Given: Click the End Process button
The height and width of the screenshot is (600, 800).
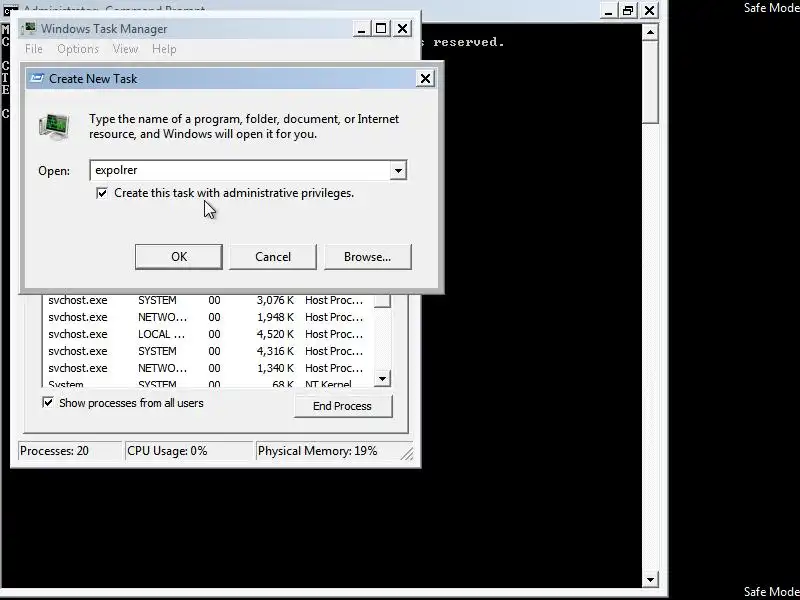Looking at the screenshot, I should (x=343, y=406).
